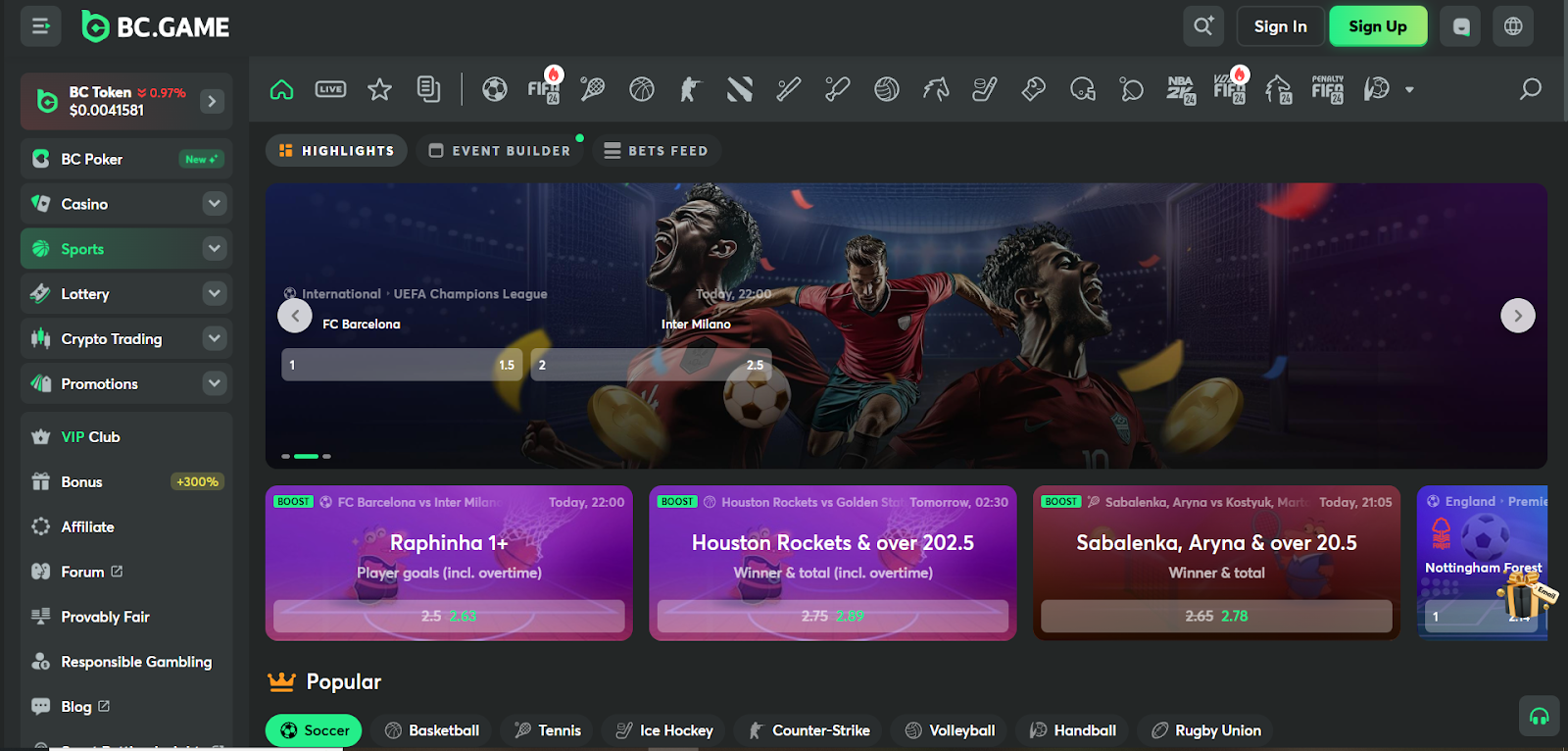This screenshot has width=1568, height=751.
Task: Open Forum external link
Action: coord(126,572)
